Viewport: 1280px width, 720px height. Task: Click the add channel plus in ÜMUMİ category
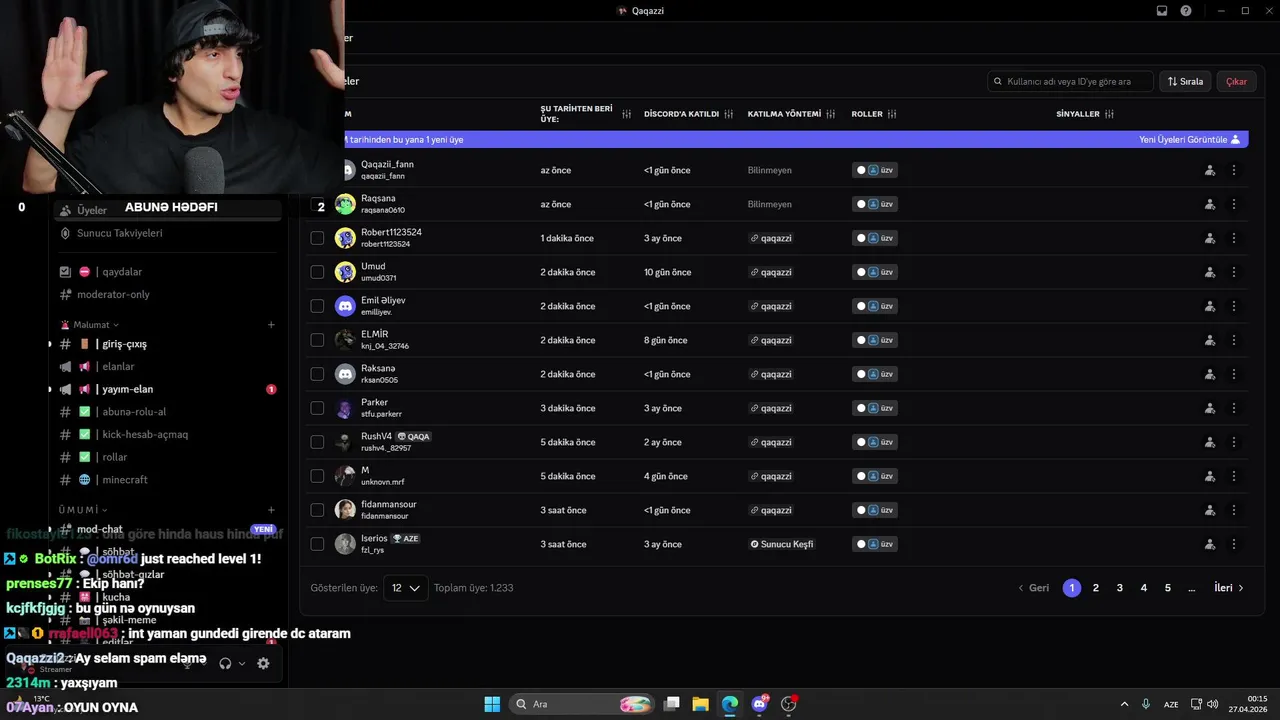(x=271, y=510)
